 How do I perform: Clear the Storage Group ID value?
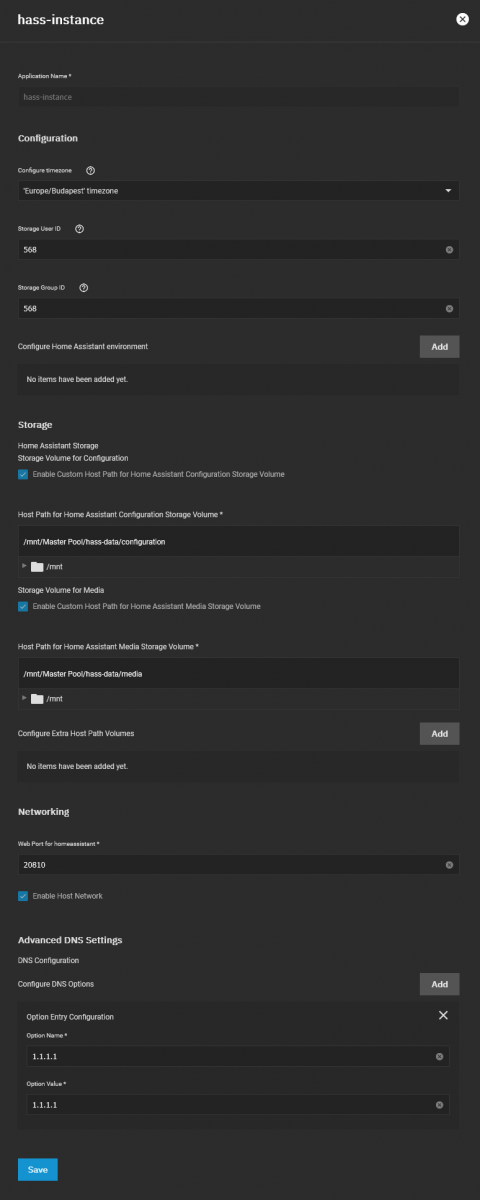[x=449, y=308]
